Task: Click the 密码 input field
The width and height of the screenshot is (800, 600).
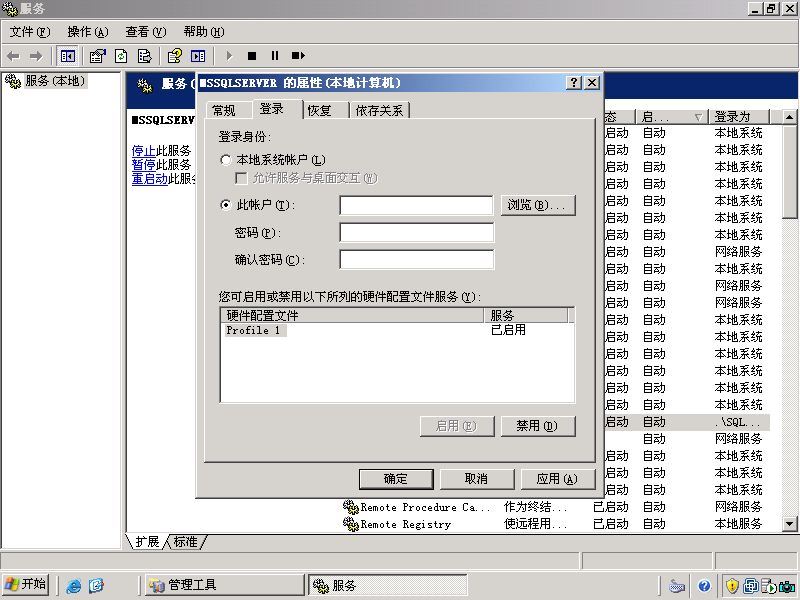Action: click(x=416, y=232)
